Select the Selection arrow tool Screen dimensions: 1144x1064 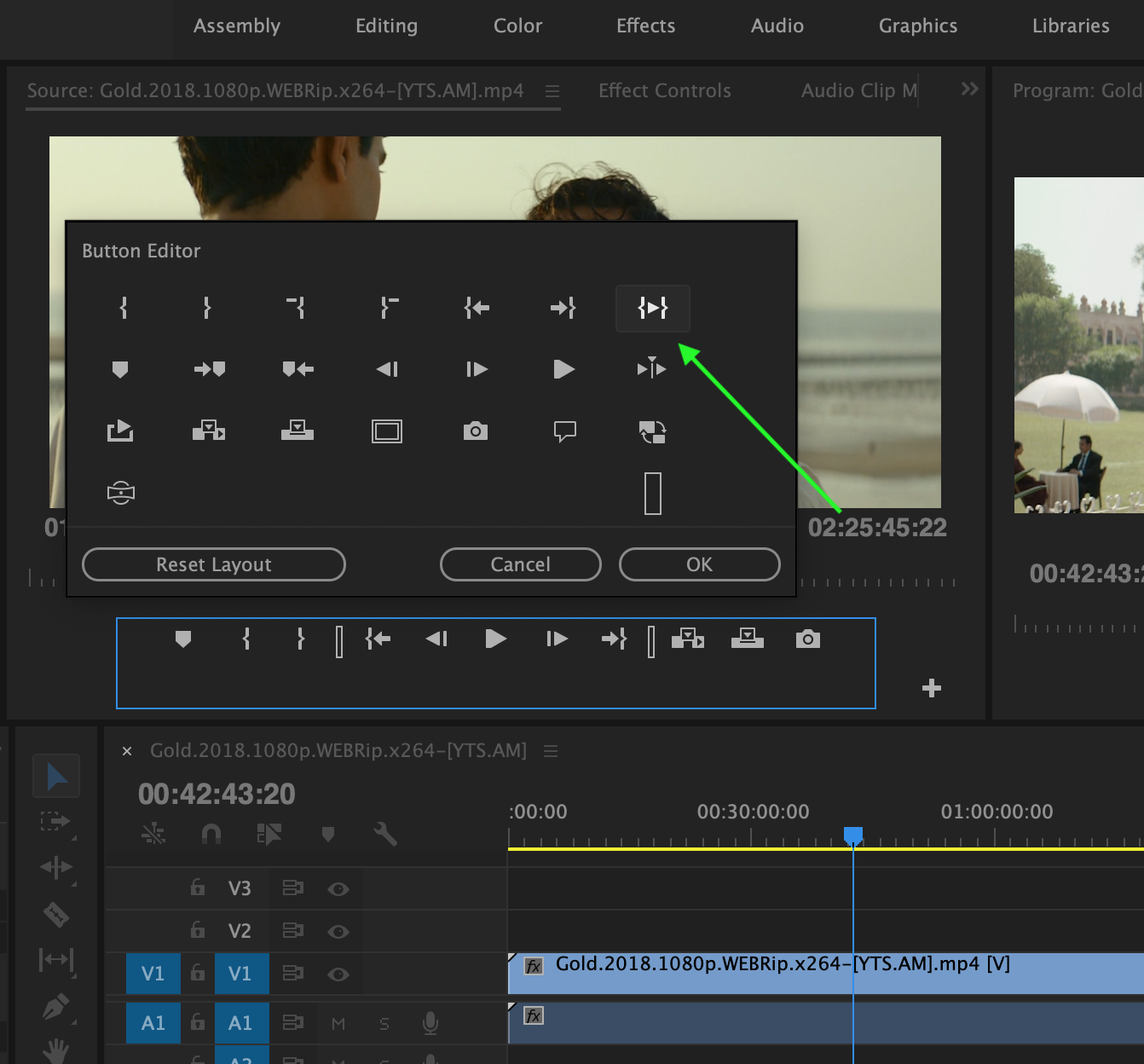[56, 776]
